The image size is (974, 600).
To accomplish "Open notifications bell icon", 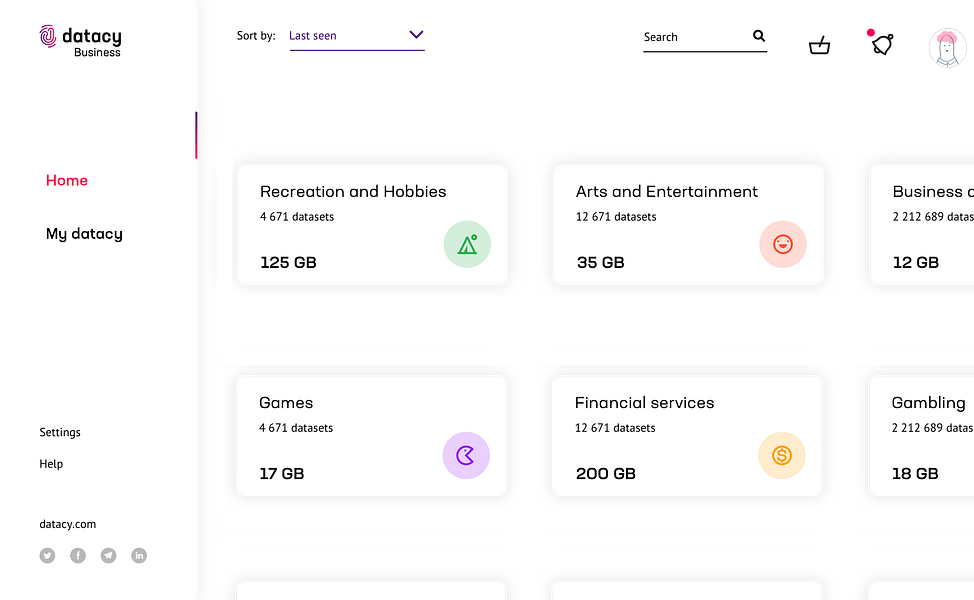I will [882, 44].
